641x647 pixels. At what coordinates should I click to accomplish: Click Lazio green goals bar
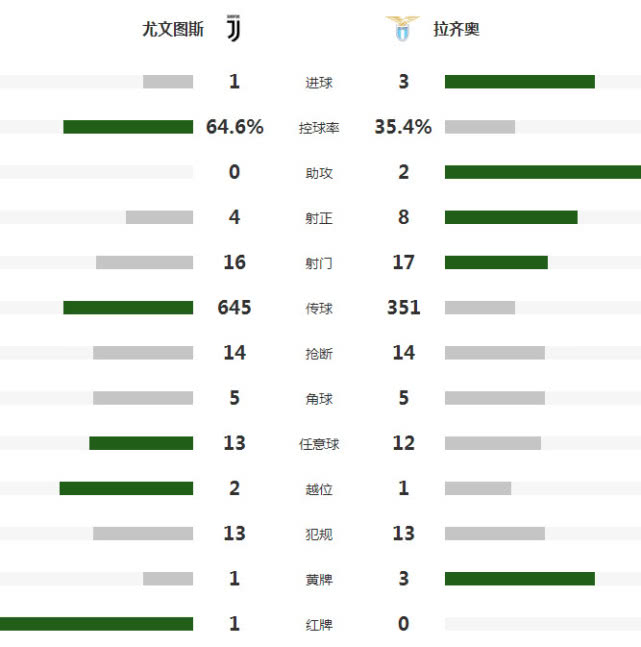pos(520,82)
